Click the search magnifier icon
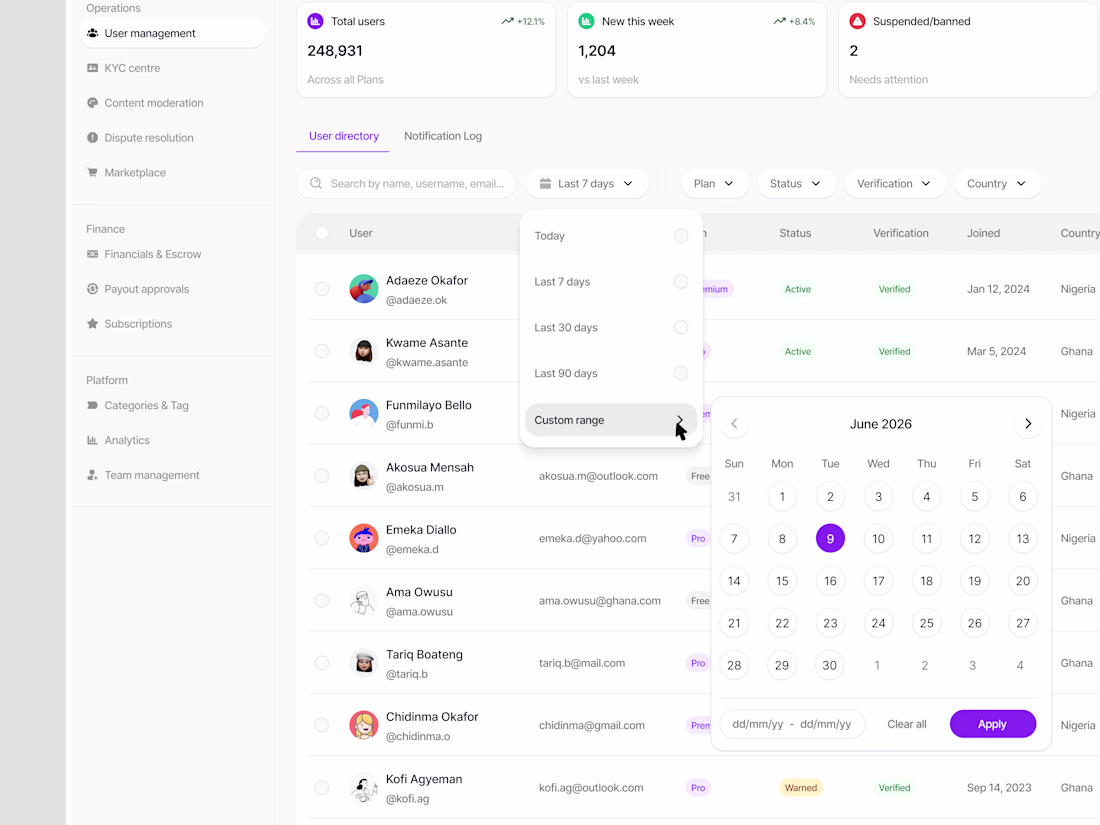This screenshot has width=1100, height=825. tap(316, 183)
